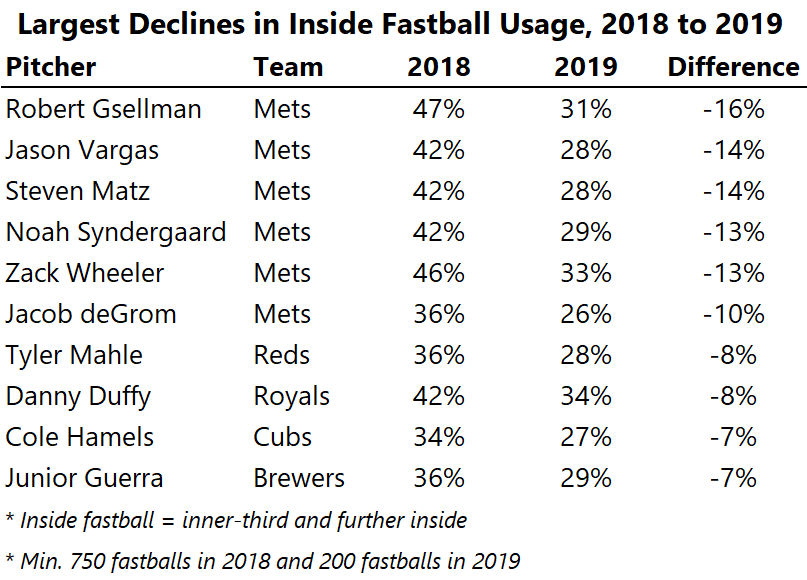The height and width of the screenshot is (580, 807).
Task: Click the Tyler Mahle pitcher name
Action: pyautogui.click(x=74, y=355)
